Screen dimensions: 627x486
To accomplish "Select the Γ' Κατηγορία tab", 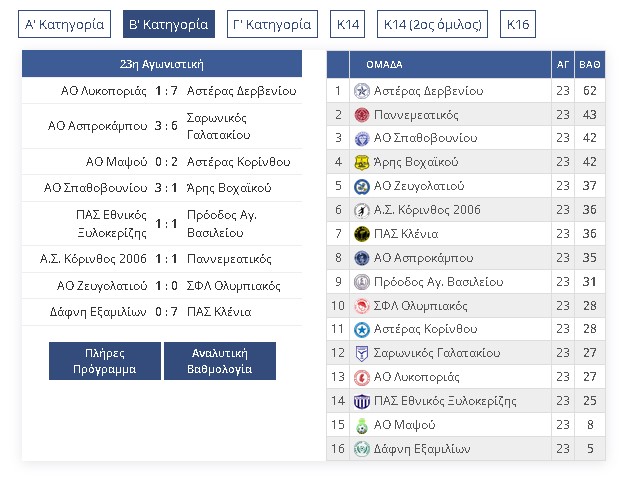I will tap(272, 24).
